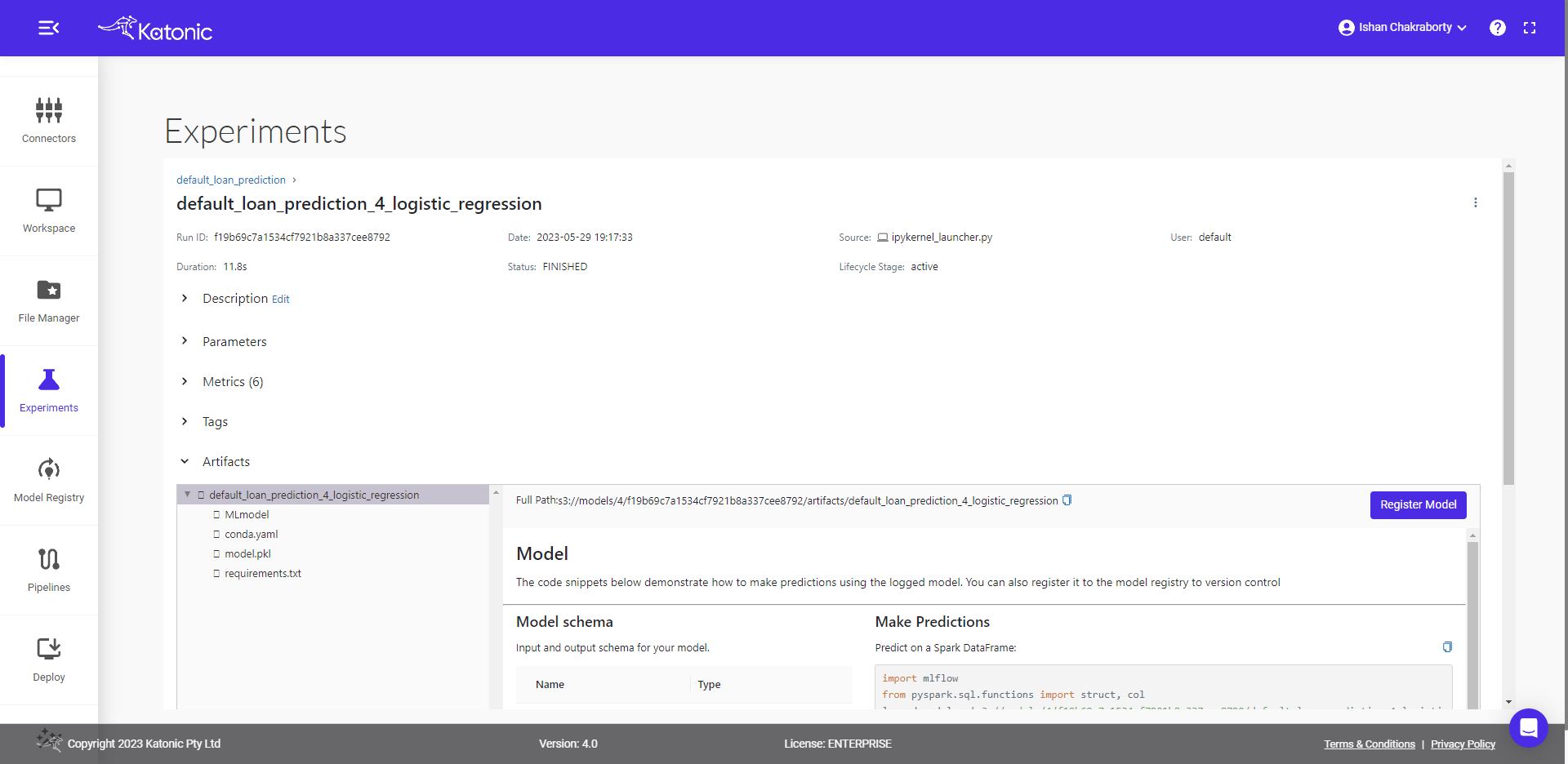This screenshot has width=1568, height=764.
Task: Collapse the default_loan_prediction_4_logistic_regression artifact folder
Action: coord(187,495)
